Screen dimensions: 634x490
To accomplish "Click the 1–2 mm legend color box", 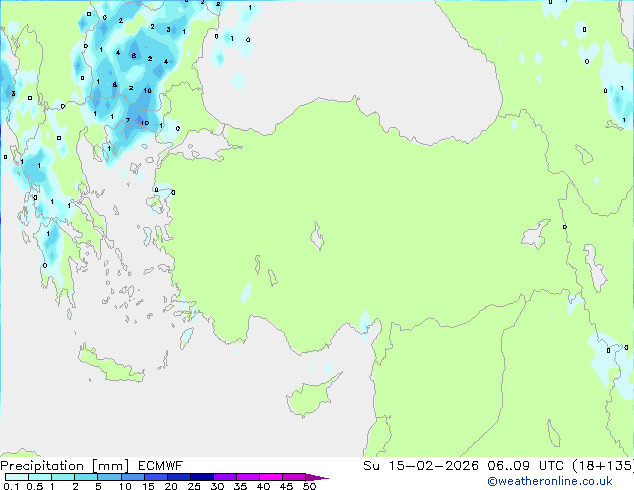I will [63, 477].
